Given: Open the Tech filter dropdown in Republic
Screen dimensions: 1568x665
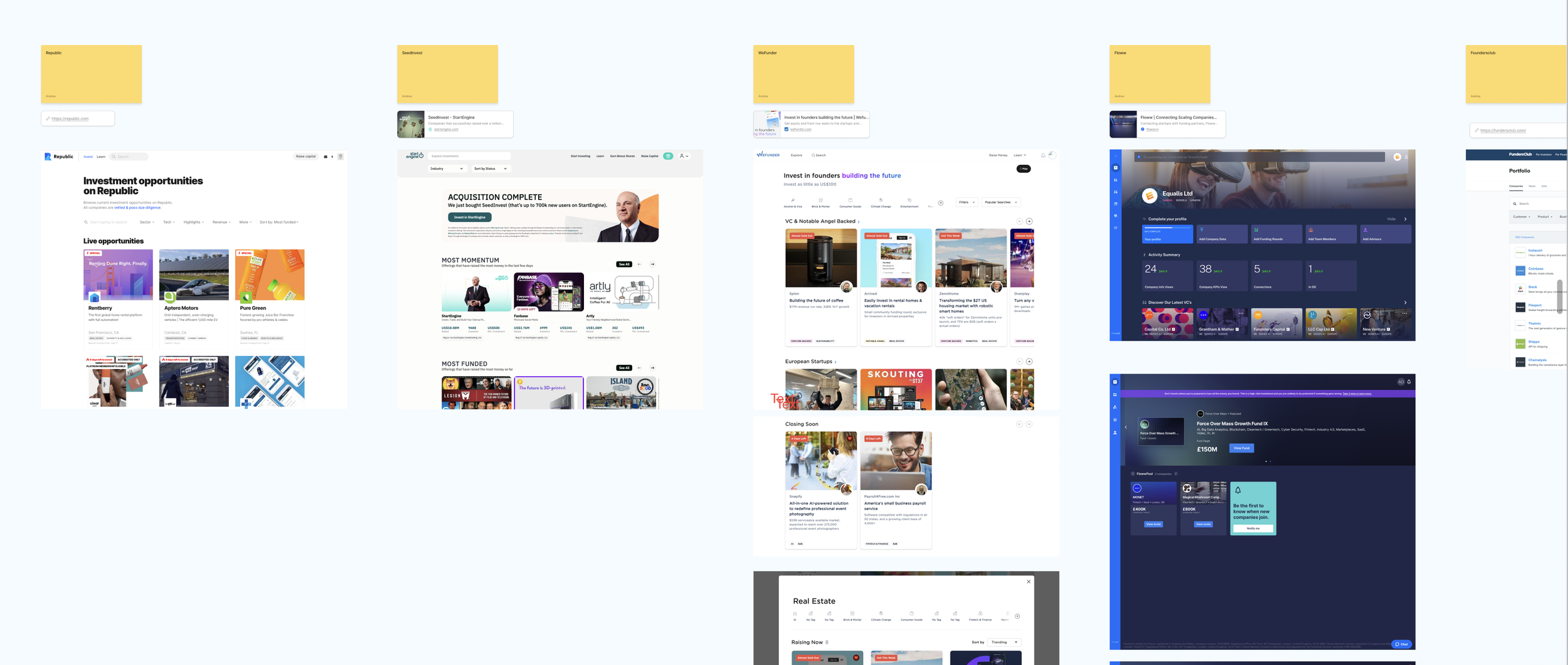Looking at the screenshot, I should point(169,222).
